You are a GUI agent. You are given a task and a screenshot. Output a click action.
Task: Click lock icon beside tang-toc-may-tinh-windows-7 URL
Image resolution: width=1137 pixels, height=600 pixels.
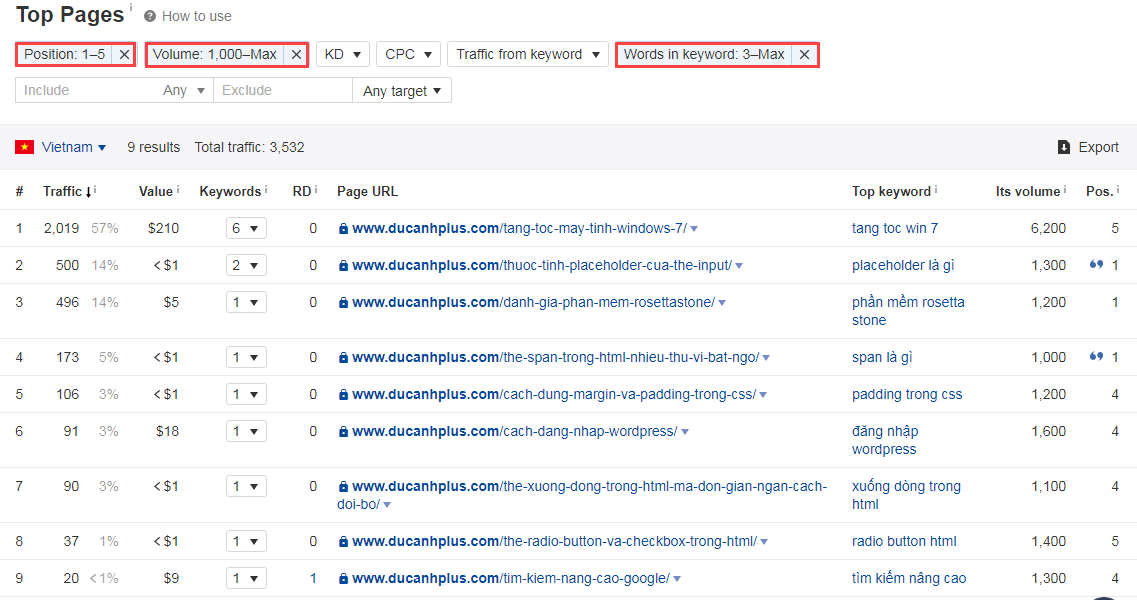pyautogui.click(x=344, y=229)
